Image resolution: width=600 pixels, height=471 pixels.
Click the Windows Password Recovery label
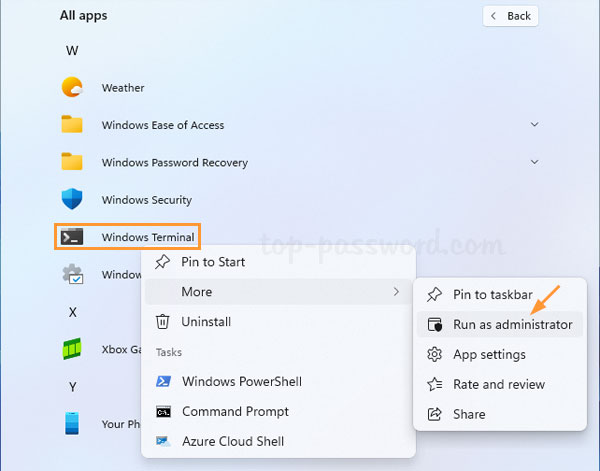tap(174, 163)
